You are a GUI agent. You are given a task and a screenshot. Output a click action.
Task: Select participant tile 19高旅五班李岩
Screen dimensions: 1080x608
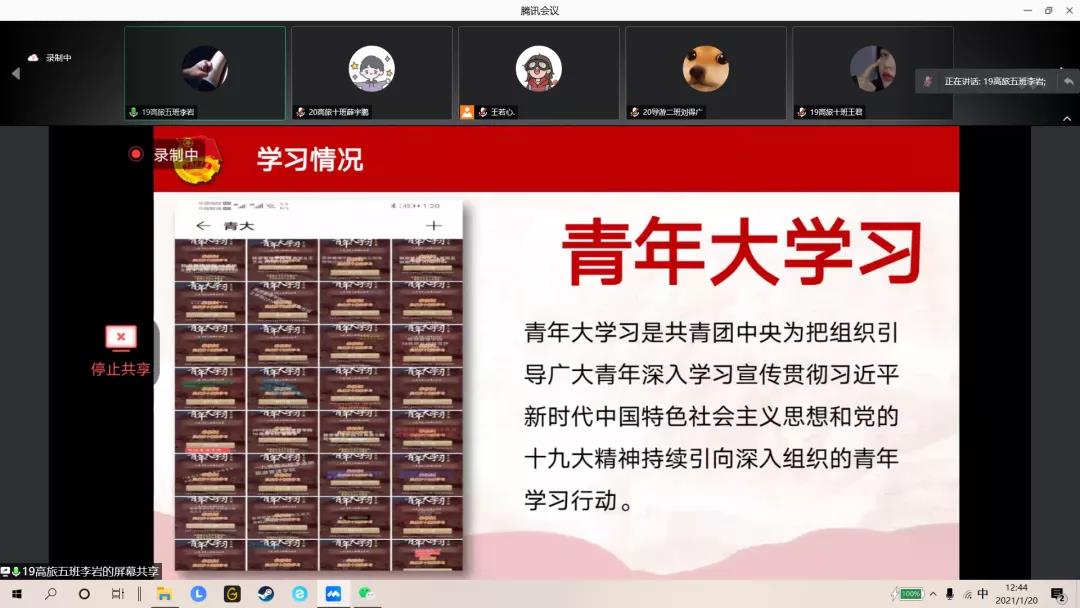[205, 73]
